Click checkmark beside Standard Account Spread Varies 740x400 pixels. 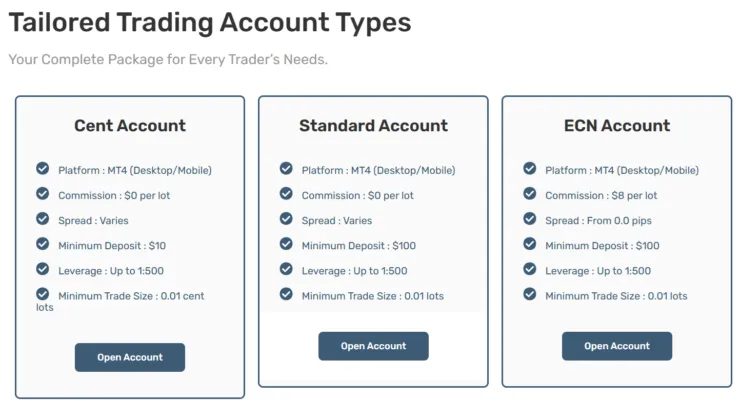click(x=286, y=219)
